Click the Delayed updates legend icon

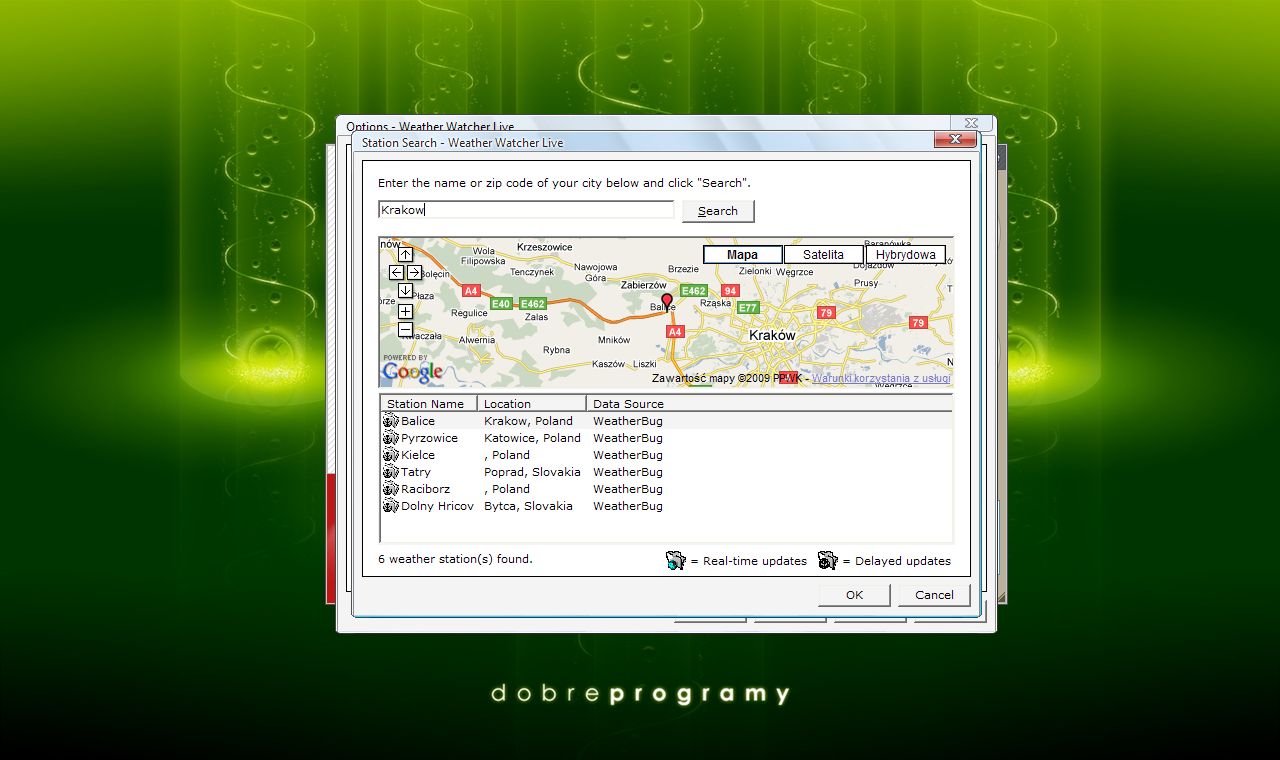coord(827,561)
